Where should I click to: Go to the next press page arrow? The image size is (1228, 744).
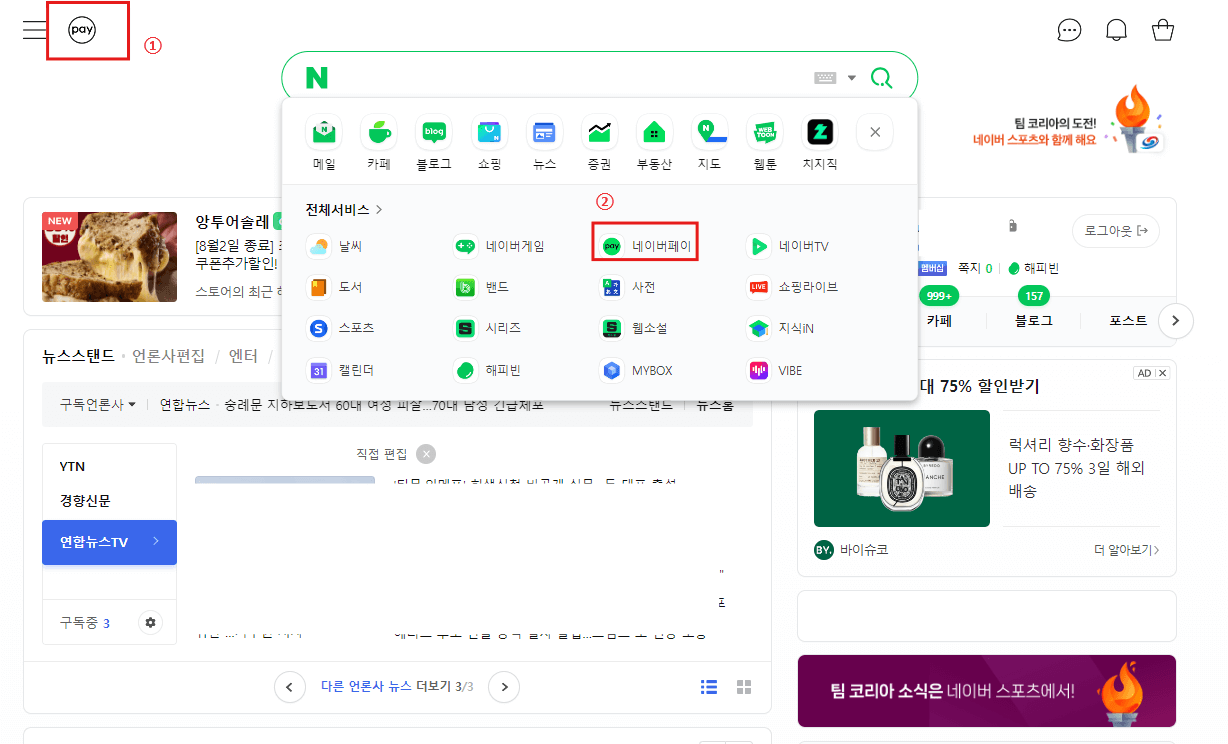[x=504, y=687]
